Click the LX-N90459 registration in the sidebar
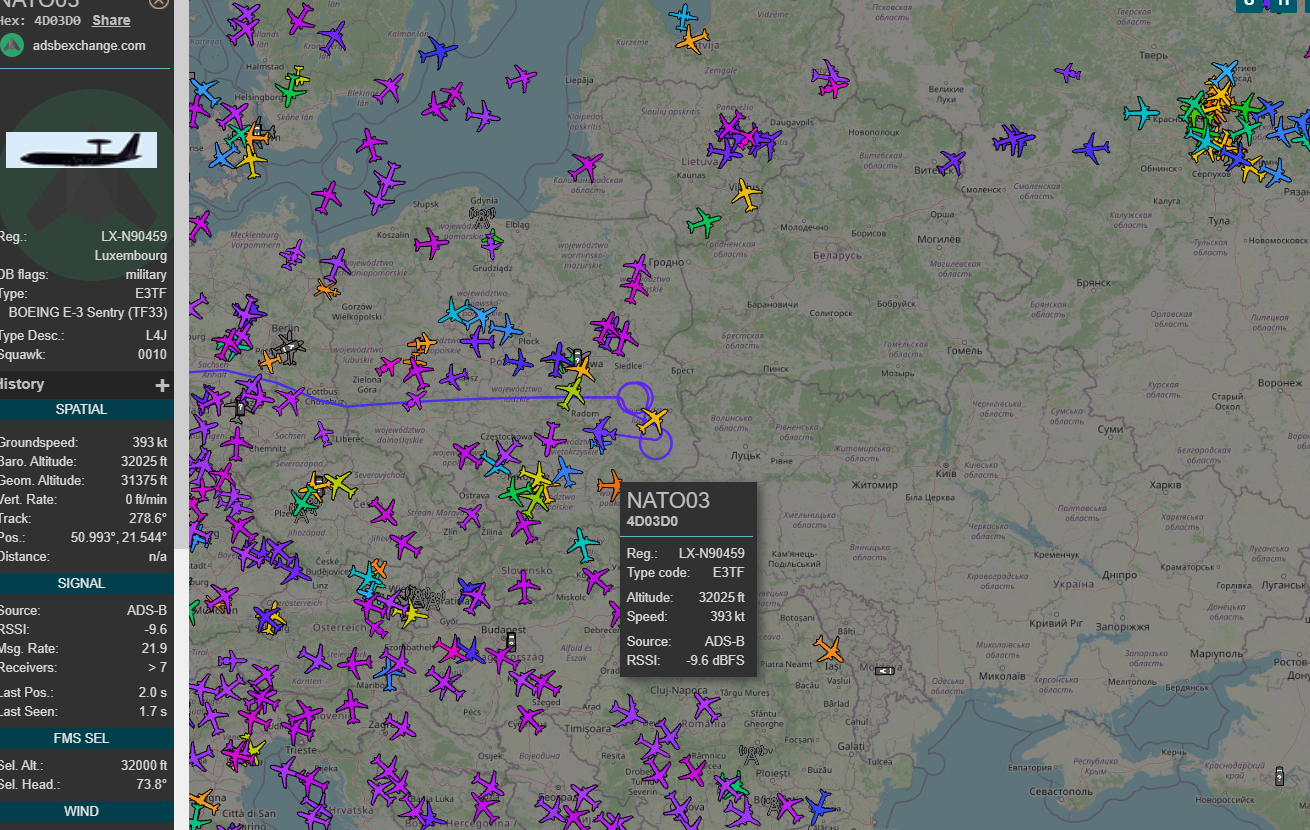This screenshot has width=1310, height=830. 134,237
